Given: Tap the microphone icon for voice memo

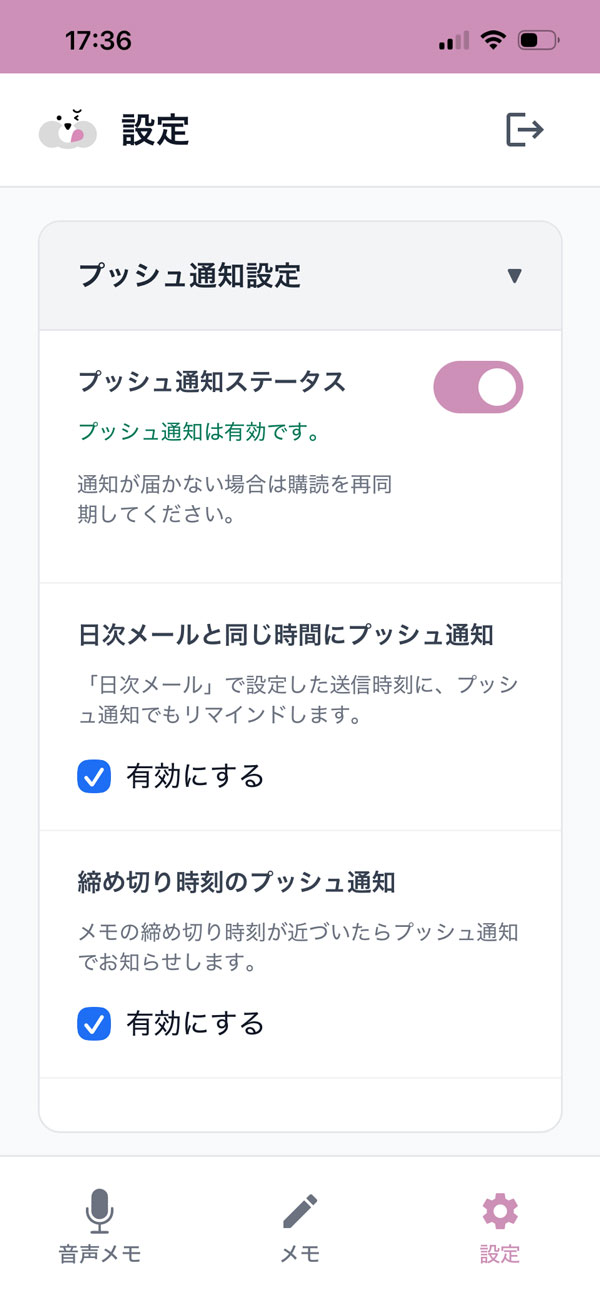Looking at the screenshot, I should pyautogui.click(x=99, y=1211).
